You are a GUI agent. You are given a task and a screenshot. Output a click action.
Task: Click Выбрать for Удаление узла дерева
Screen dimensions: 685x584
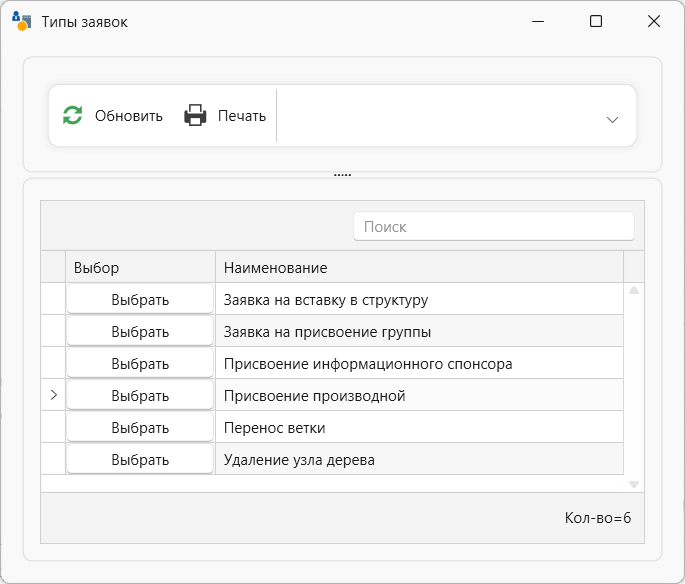(140, 459)
